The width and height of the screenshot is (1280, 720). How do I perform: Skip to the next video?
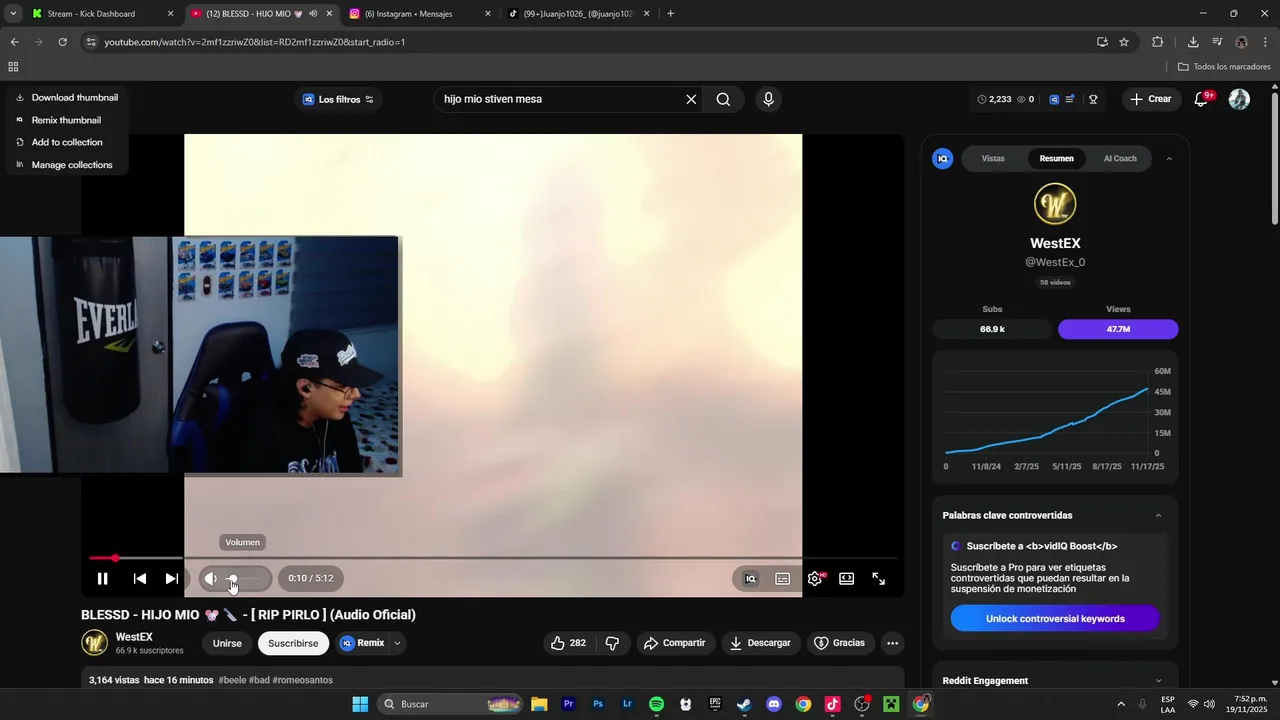(x=171, y=578)
